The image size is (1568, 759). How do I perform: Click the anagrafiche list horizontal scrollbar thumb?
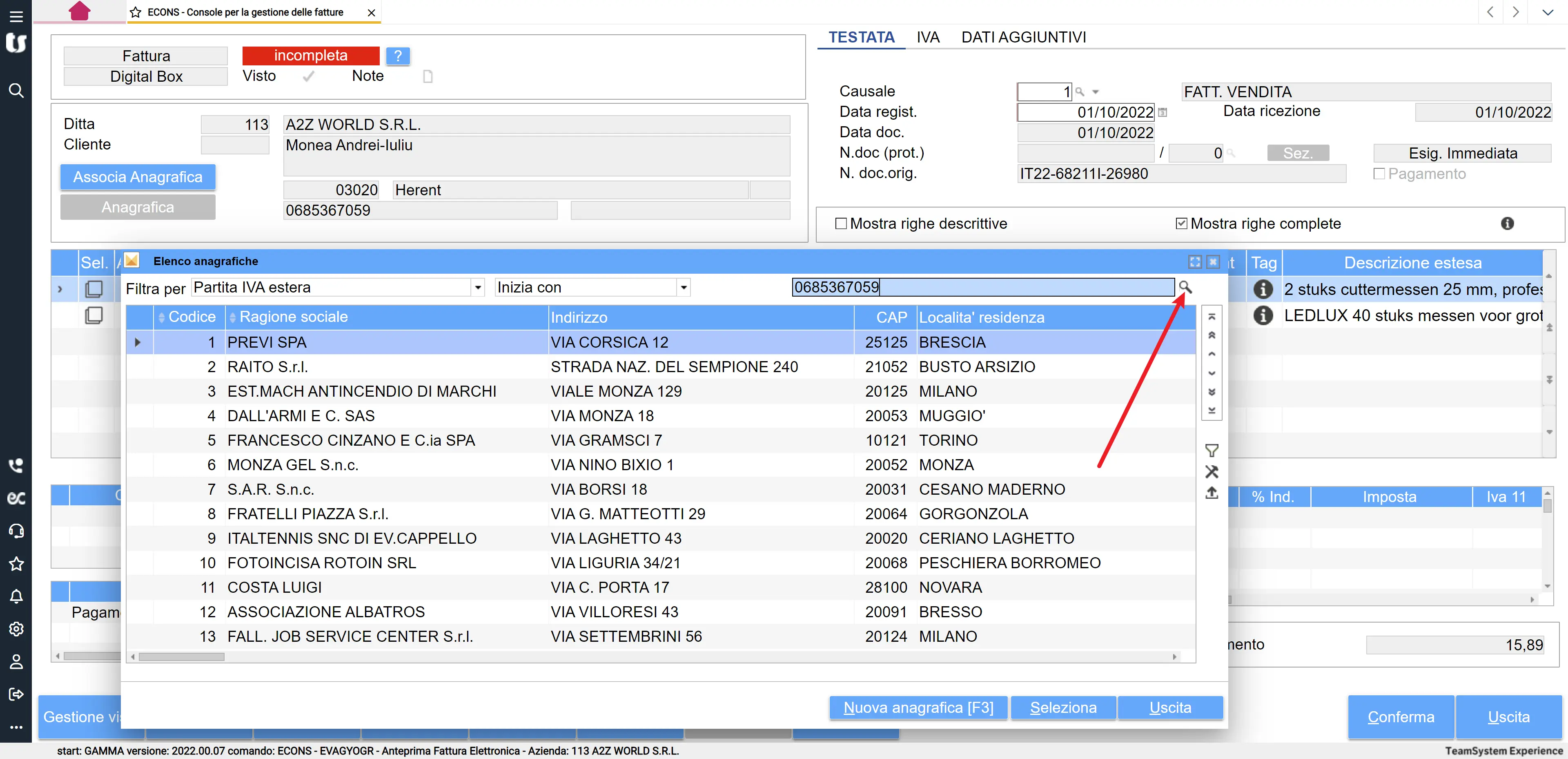click(x=181, y=656)
